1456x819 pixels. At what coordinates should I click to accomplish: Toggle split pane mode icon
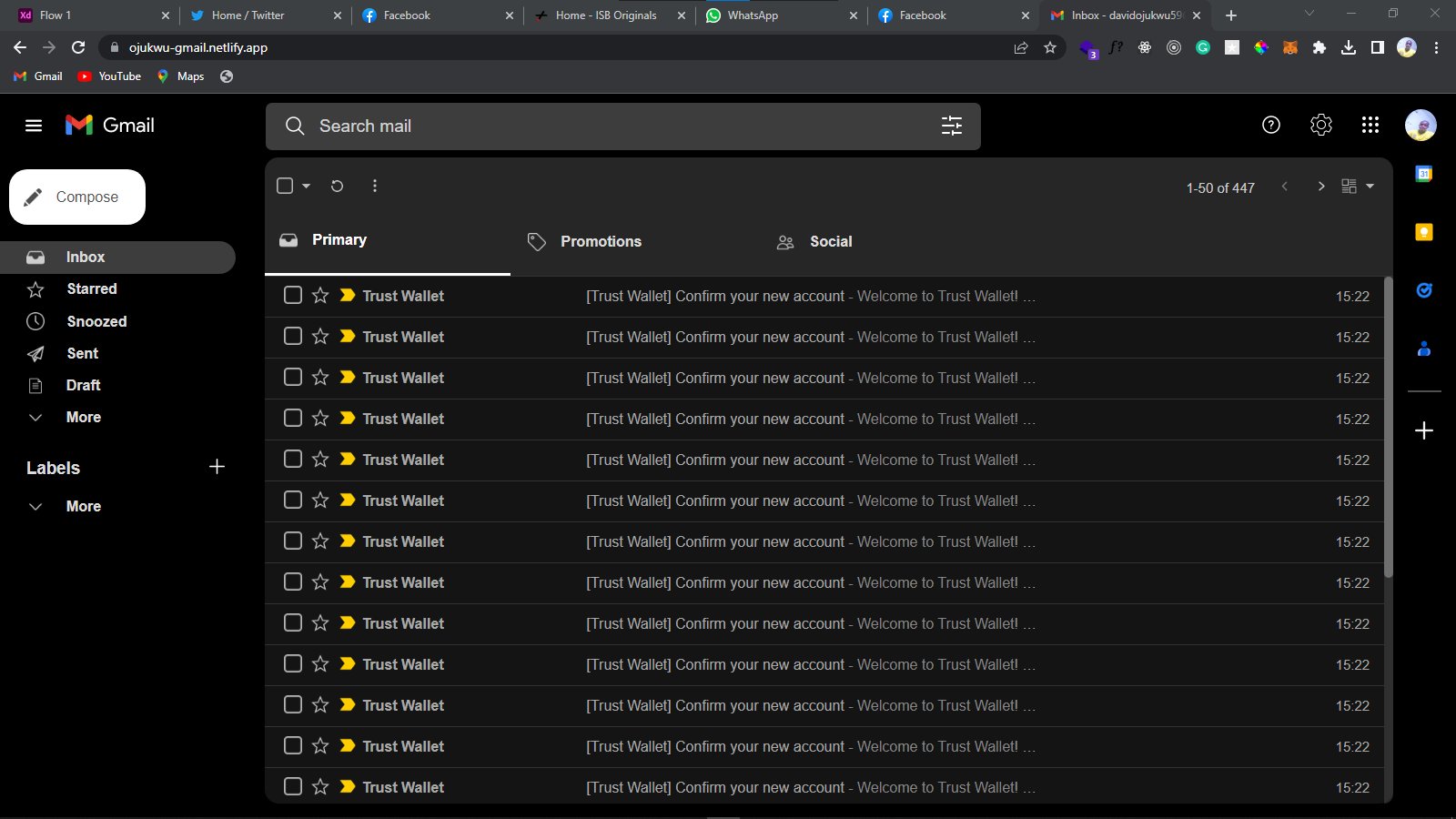coord(1350,186)
